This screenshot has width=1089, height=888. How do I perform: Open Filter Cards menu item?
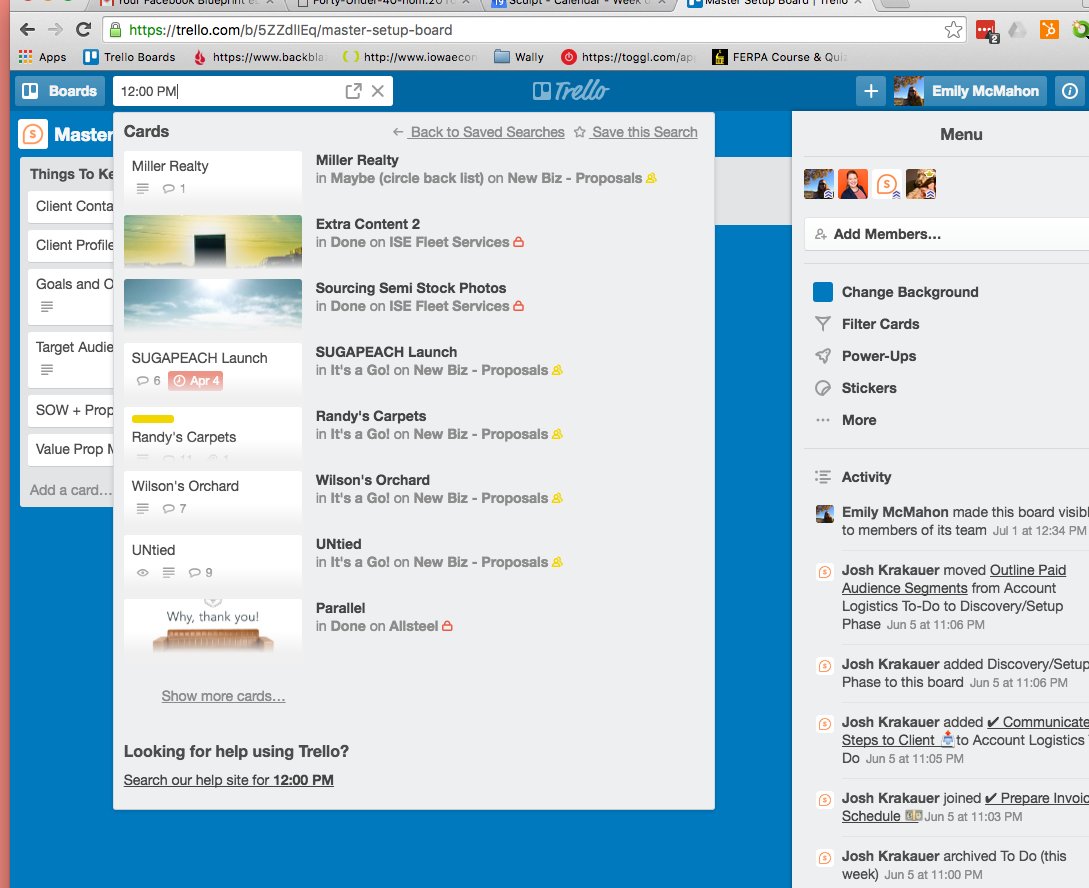pyautogui.click(x=867, y=324)
